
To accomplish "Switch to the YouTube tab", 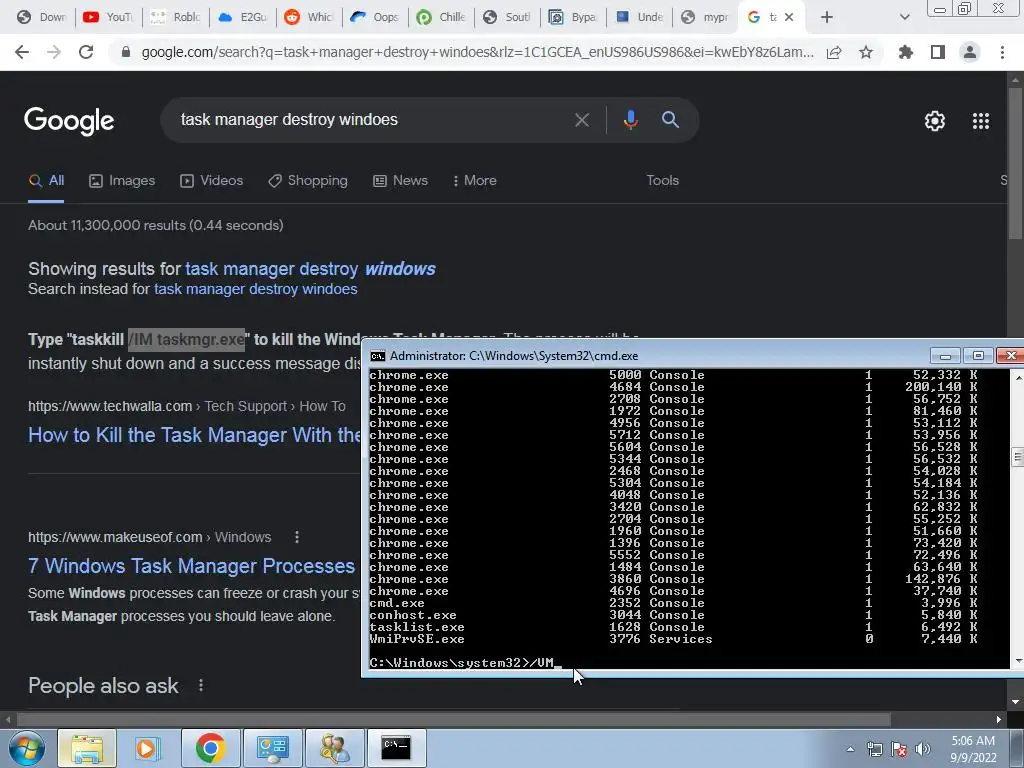I will pyautogui.click(x=109, y=17).
